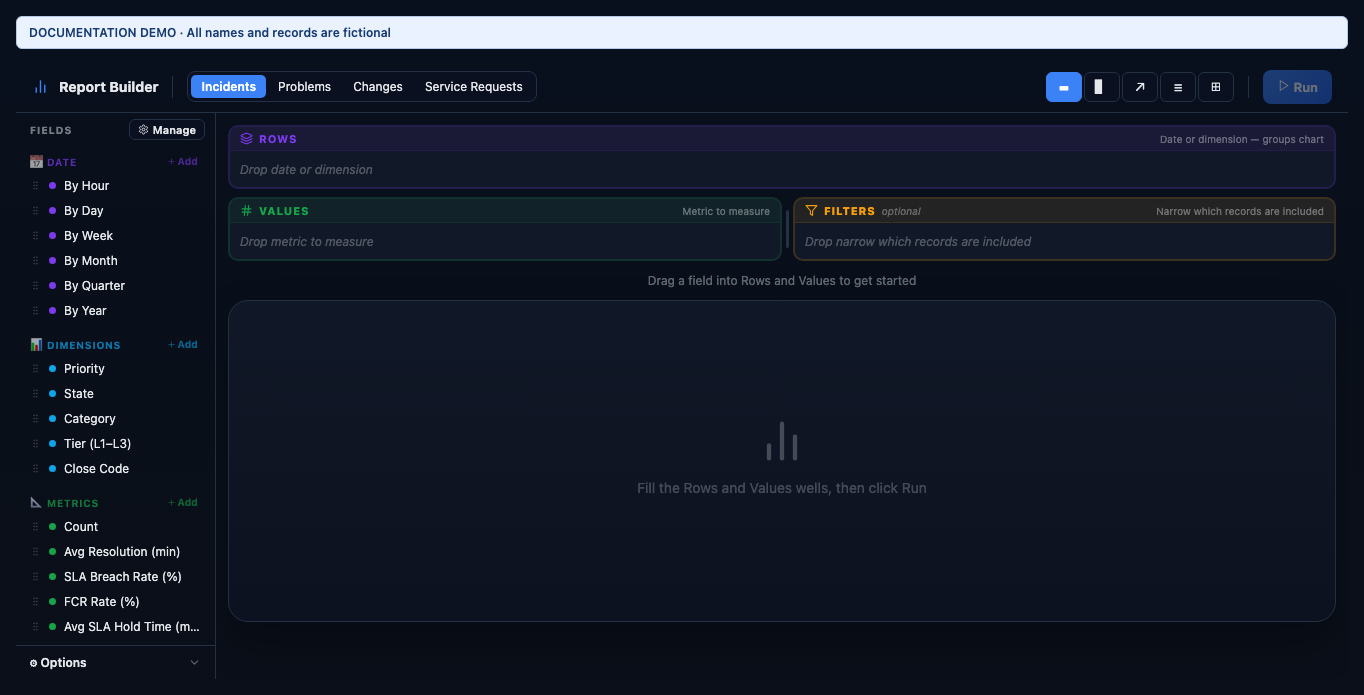Open the Changes tab
1364x695 pixels.
[378, 87]
